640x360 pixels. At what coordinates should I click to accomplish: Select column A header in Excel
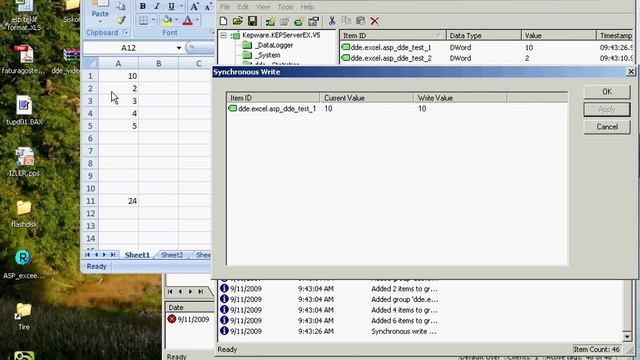click(118, 63)
